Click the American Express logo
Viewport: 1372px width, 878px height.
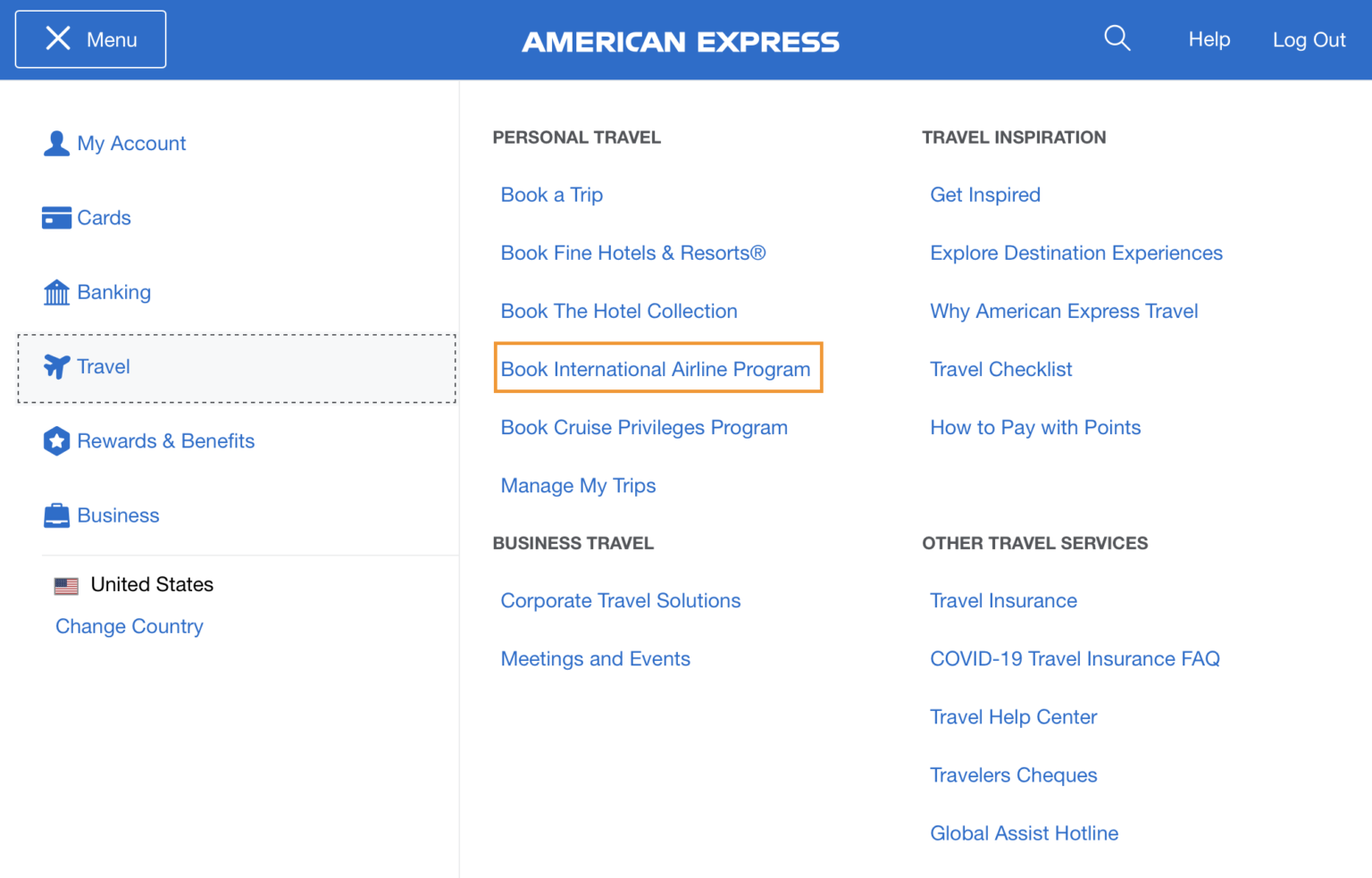[681, 40]
